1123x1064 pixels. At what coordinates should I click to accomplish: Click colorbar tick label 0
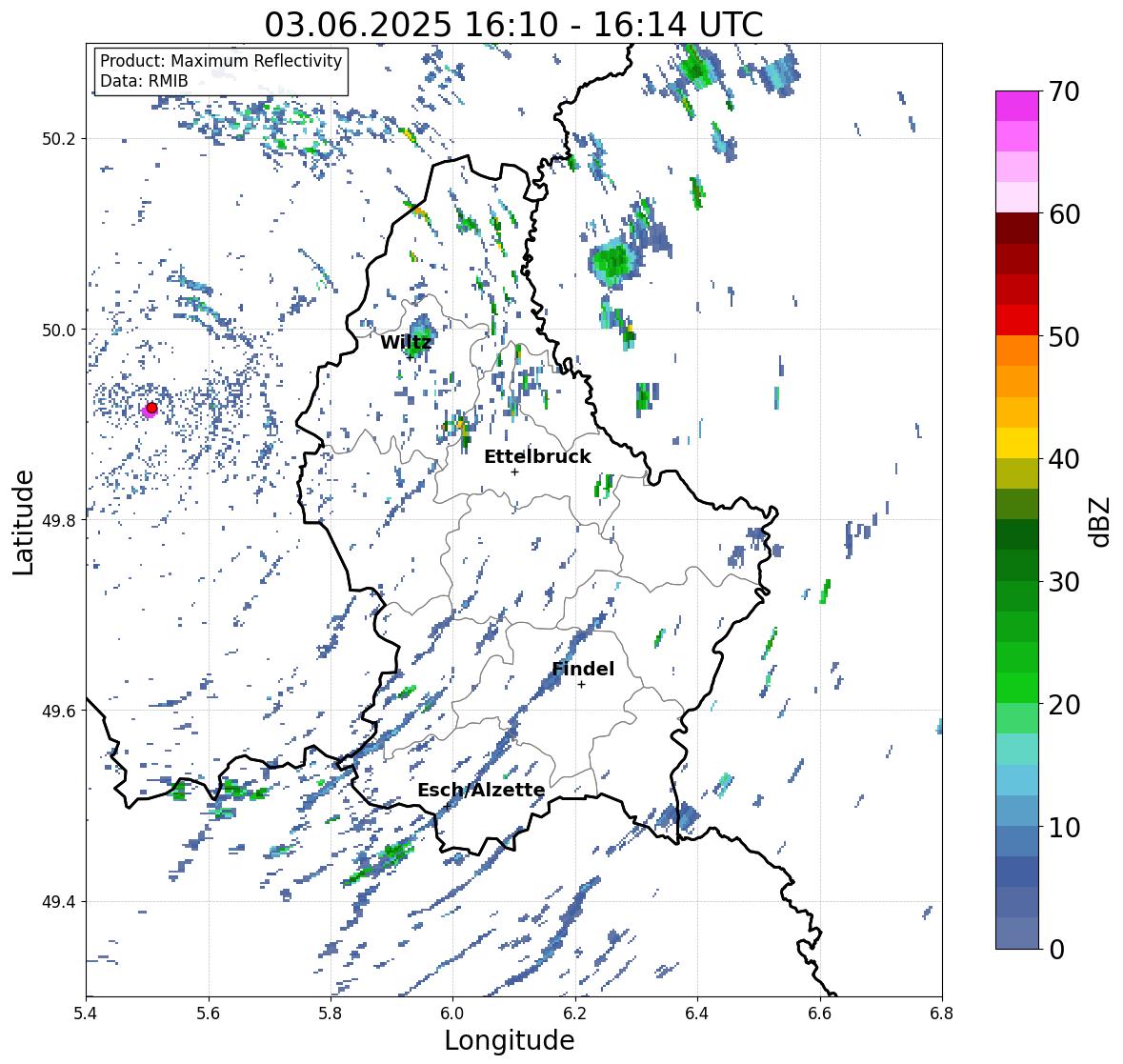pyautogui.click(x=1056, y=950)
